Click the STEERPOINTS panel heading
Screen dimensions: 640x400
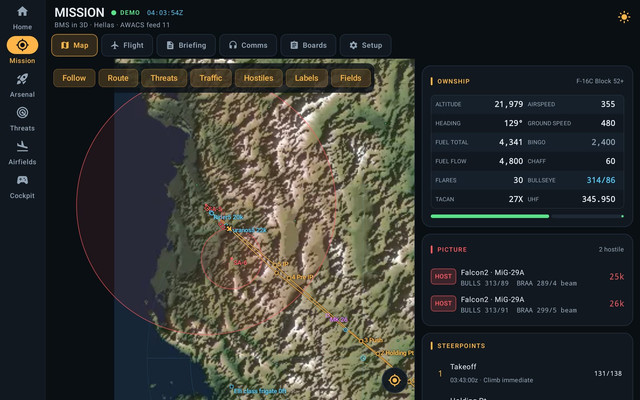[x=461, y=346]
